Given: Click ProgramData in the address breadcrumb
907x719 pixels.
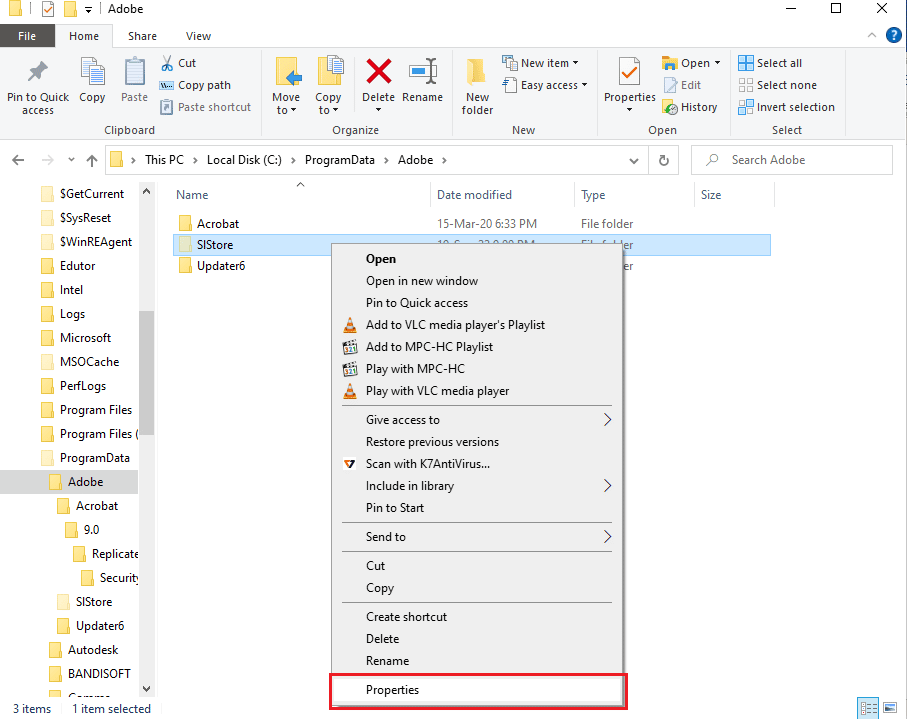Looking at the screenshot, I should pos(340,160).
